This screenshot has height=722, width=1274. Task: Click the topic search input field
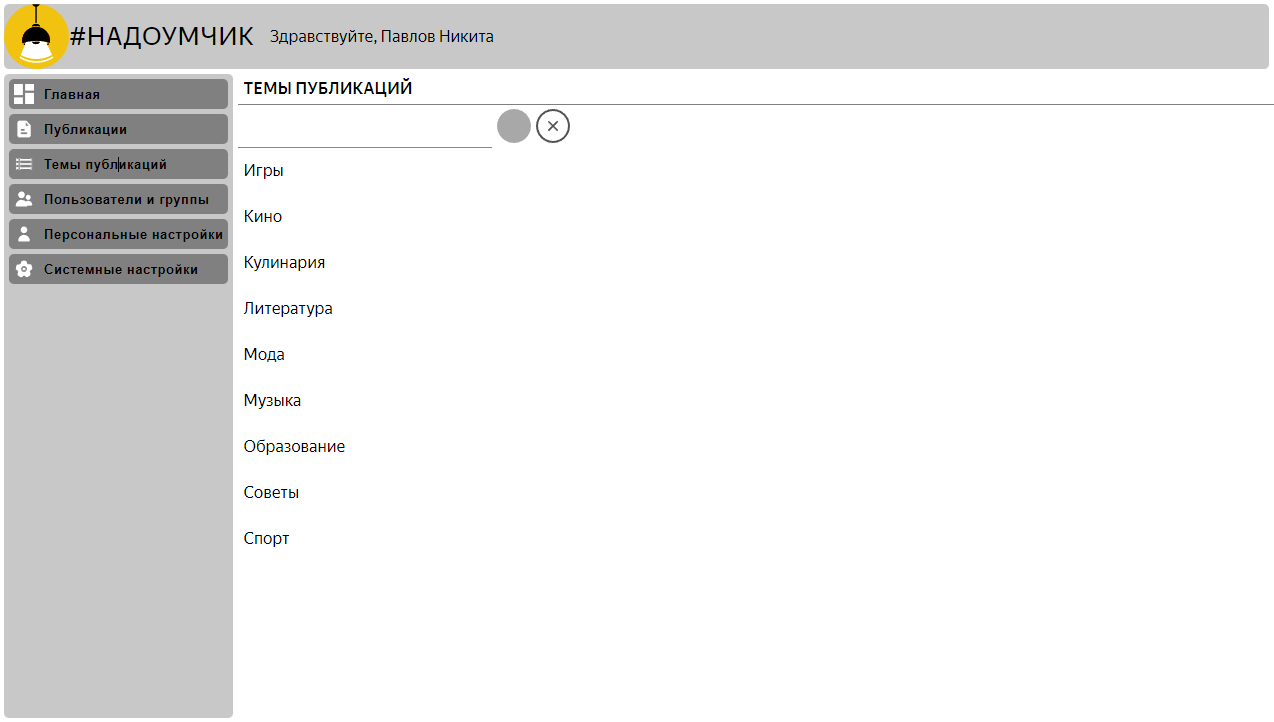click(x=365, y=128)
